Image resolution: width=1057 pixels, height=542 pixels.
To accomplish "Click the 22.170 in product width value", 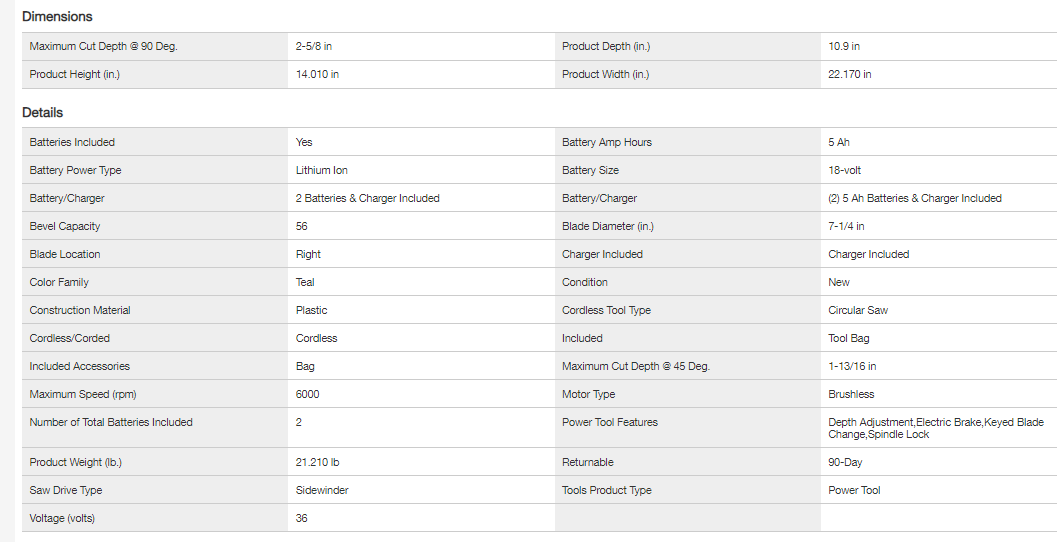I will click(x=849, y=74).
